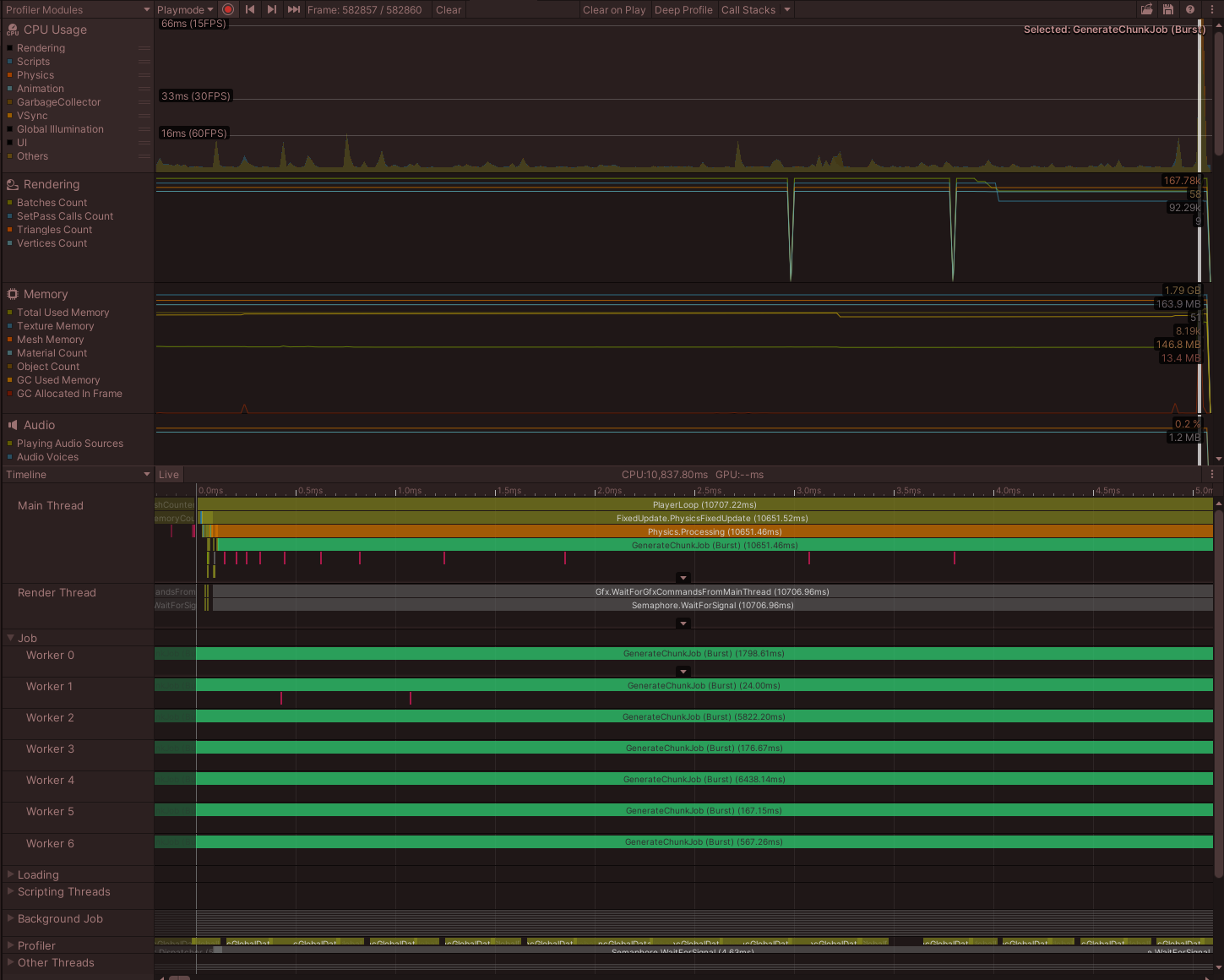Expand the Background Job group
The image size is (1224, 980).
[11, 918]
